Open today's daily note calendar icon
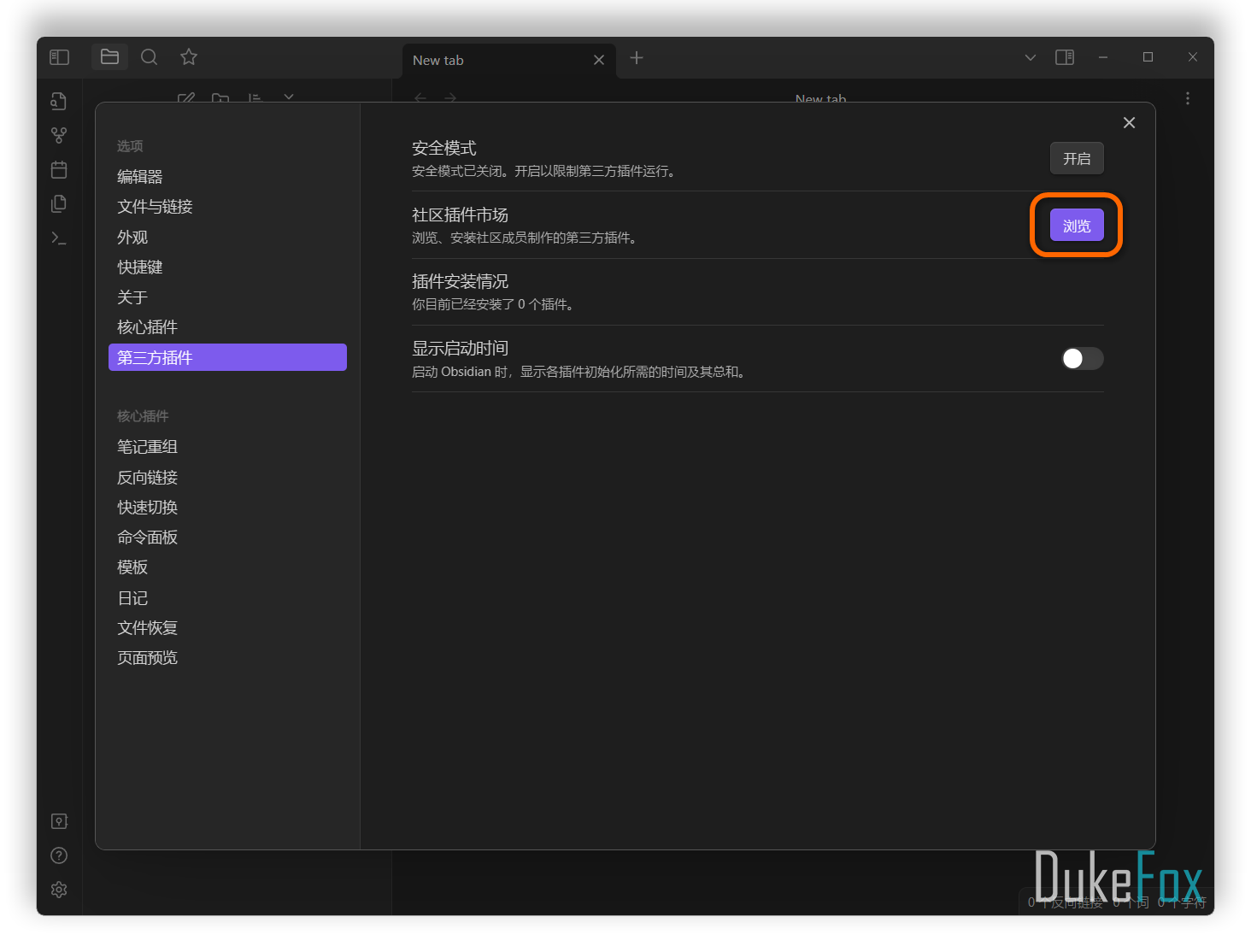 click(59, 170)
